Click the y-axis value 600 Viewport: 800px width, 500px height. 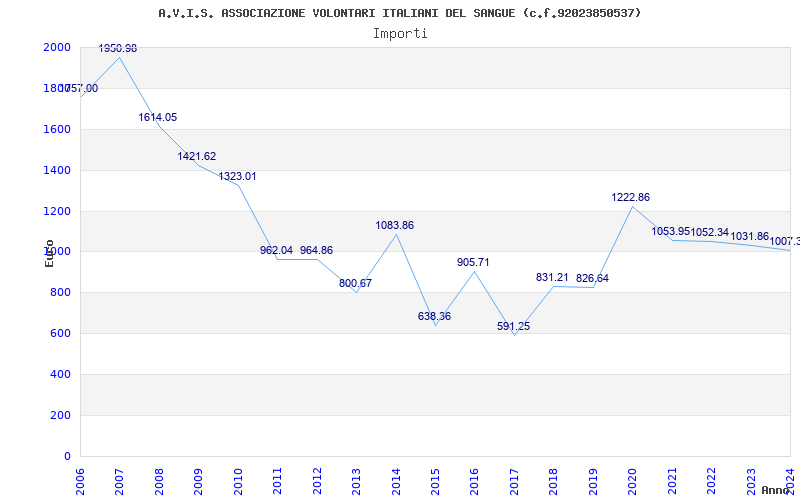coord(60,334)
